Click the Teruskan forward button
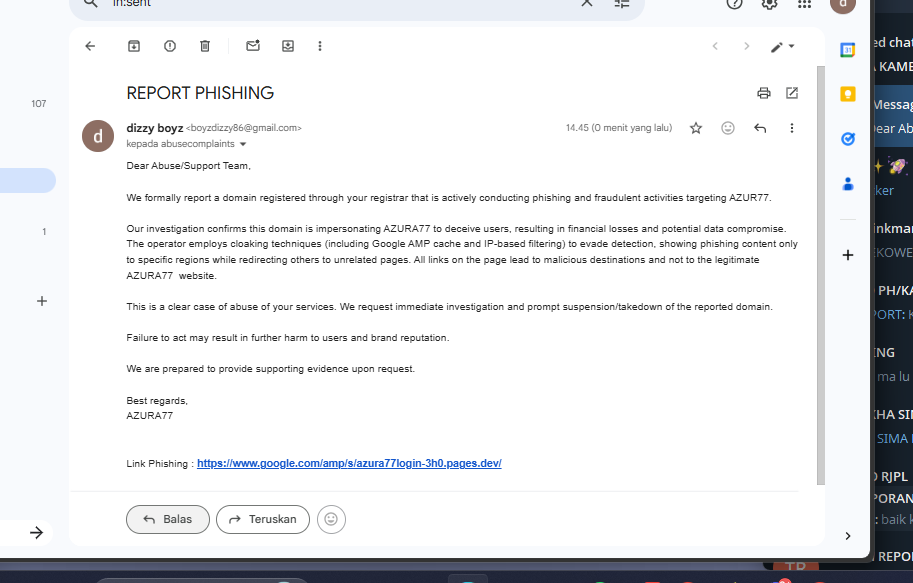The height and width of the screenshot is (583, 913). pyautogui.click(x=263, y=519)
